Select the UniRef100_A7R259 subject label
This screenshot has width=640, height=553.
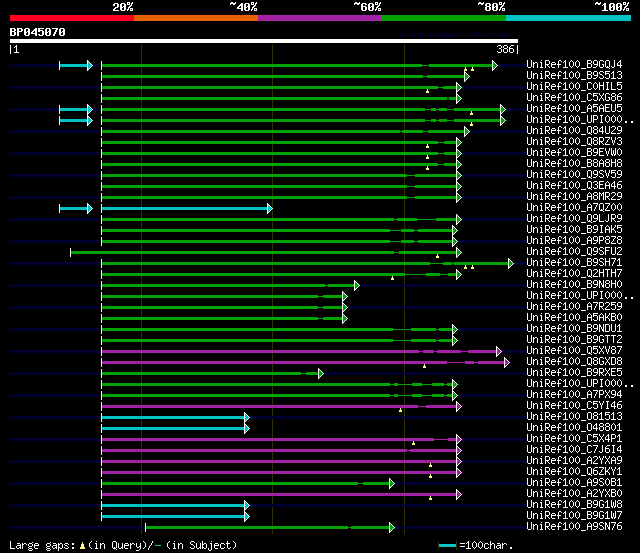[574, 307]
